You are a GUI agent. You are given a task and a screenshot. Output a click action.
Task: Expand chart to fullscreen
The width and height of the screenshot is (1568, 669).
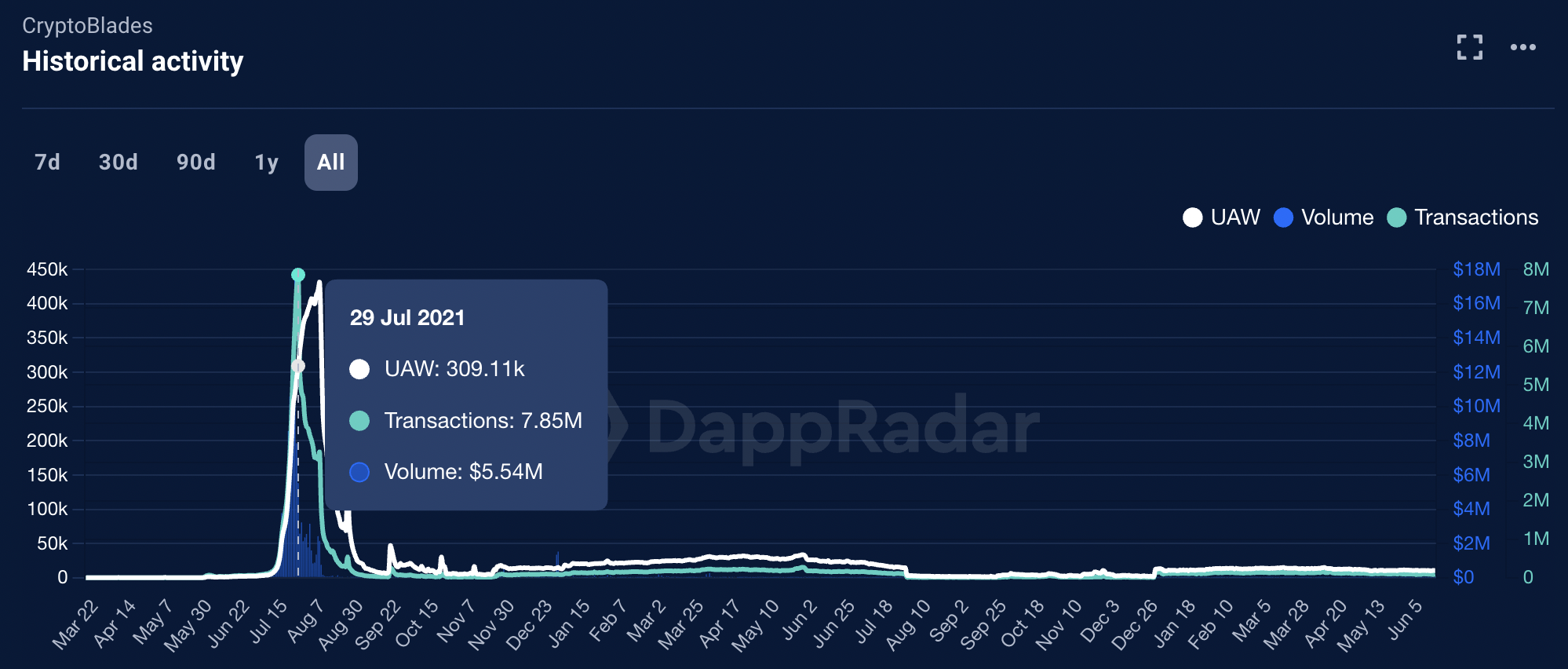coord(1469,47)
